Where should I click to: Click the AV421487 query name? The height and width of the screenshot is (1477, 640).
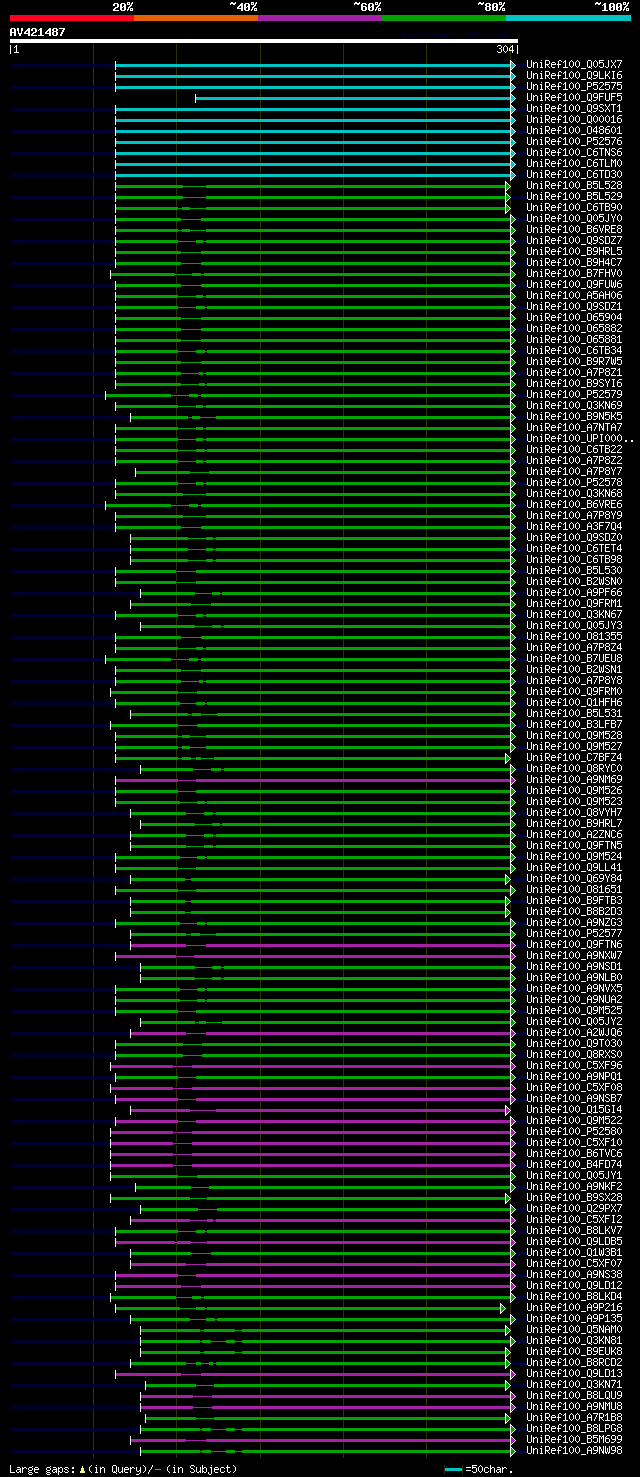(37, 32)
